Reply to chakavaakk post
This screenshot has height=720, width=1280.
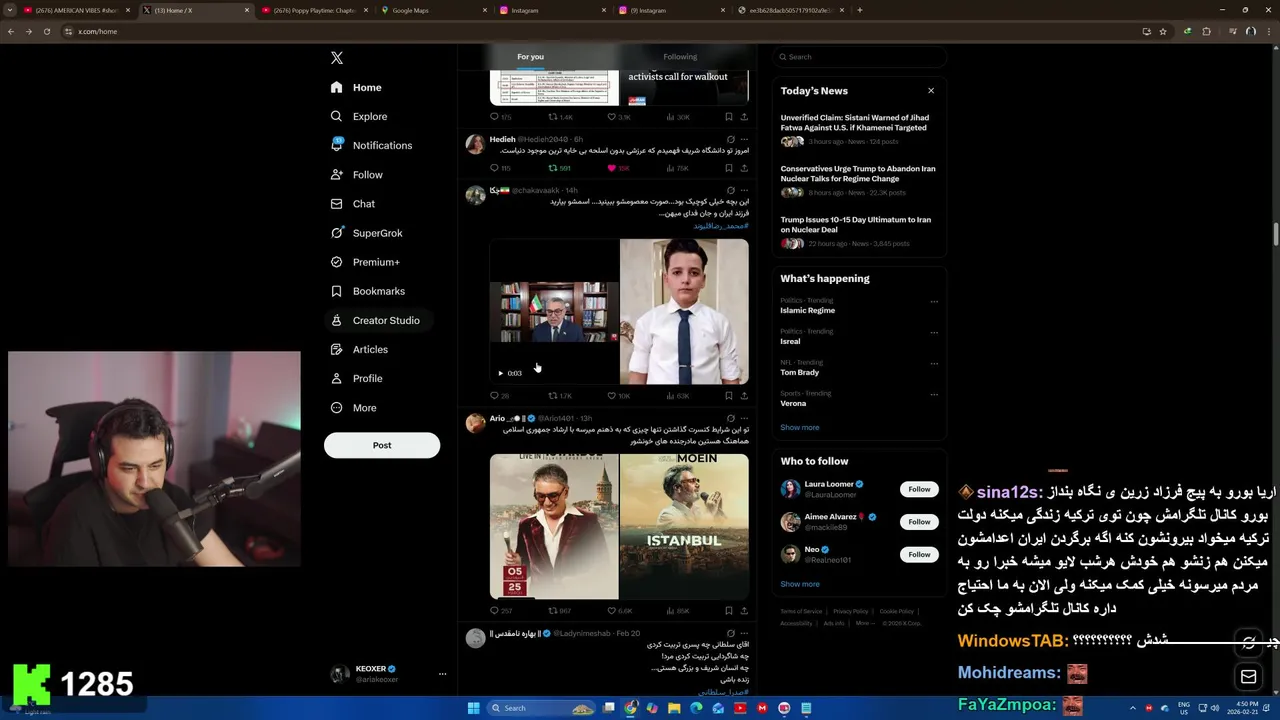pyautogui.click(x=494, y=396)
